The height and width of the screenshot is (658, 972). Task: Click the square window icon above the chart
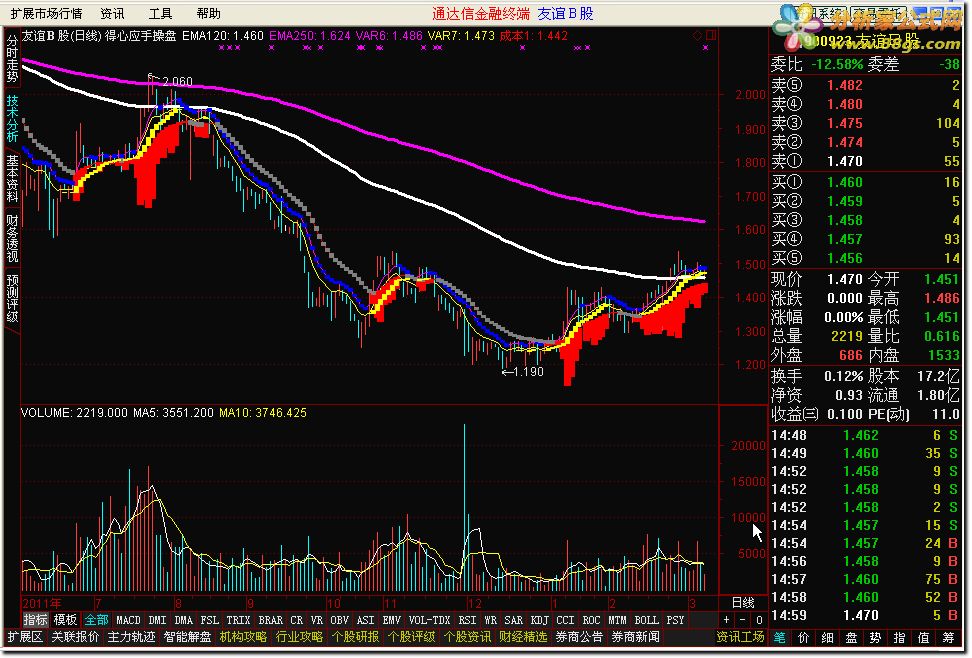point(711,35)
